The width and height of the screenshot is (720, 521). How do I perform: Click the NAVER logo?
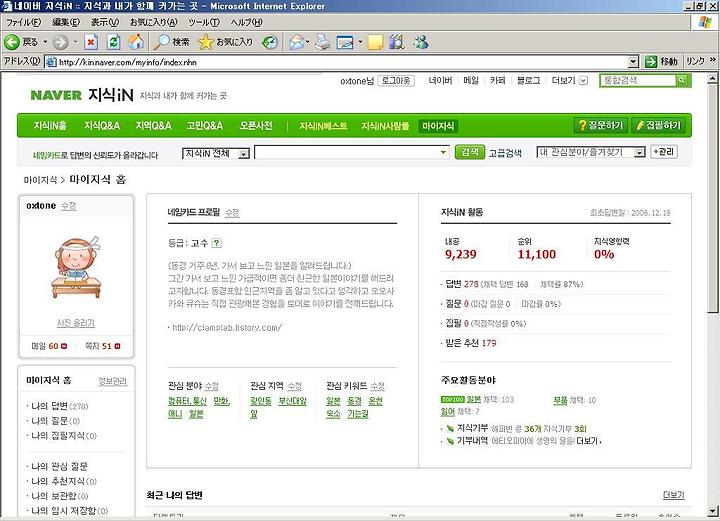[56, 95]
